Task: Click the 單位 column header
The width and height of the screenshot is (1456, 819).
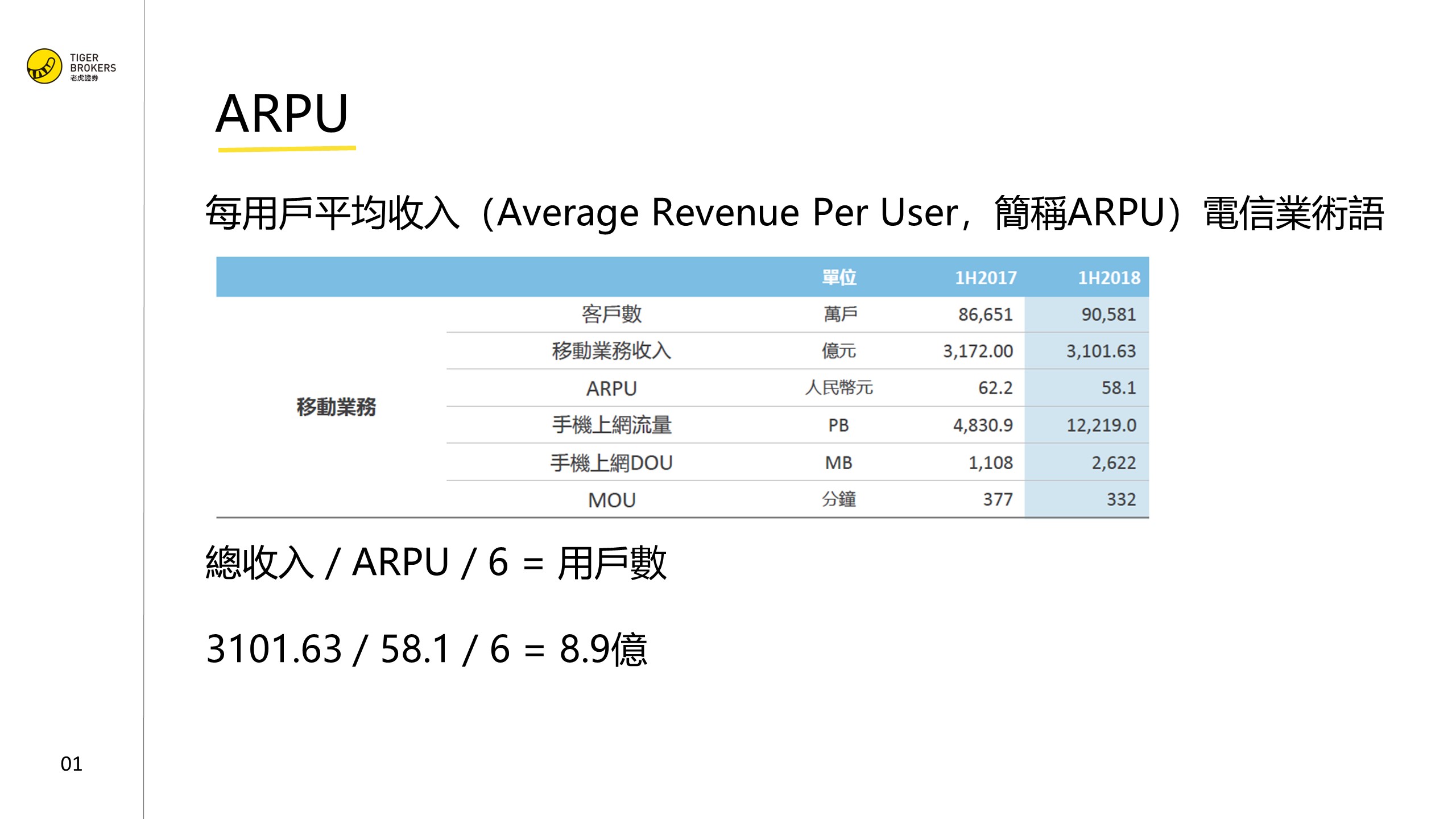Action: point(839,278)
